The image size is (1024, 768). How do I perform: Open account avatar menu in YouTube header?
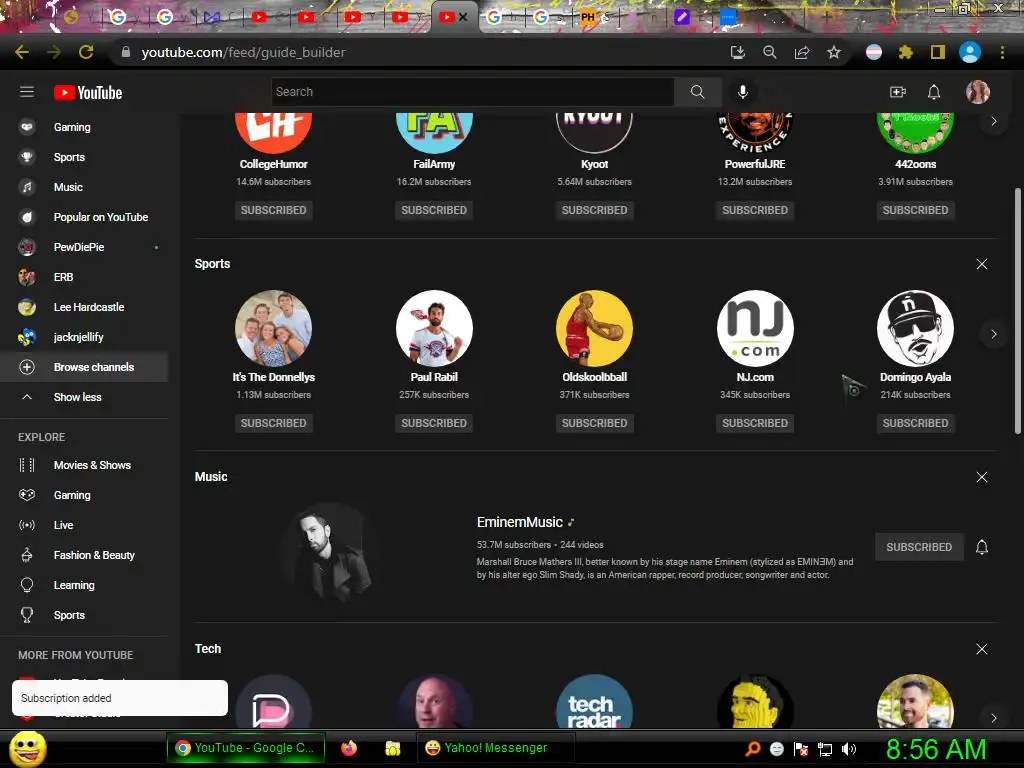978,92
